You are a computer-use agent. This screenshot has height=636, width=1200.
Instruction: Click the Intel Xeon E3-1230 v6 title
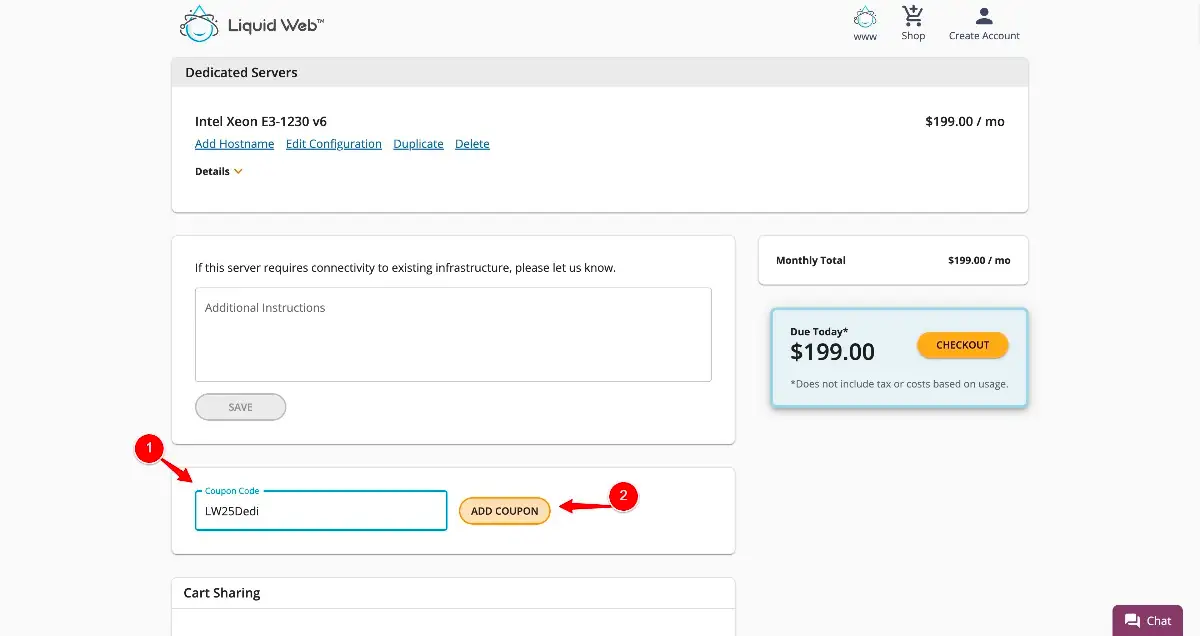point(261,122)
